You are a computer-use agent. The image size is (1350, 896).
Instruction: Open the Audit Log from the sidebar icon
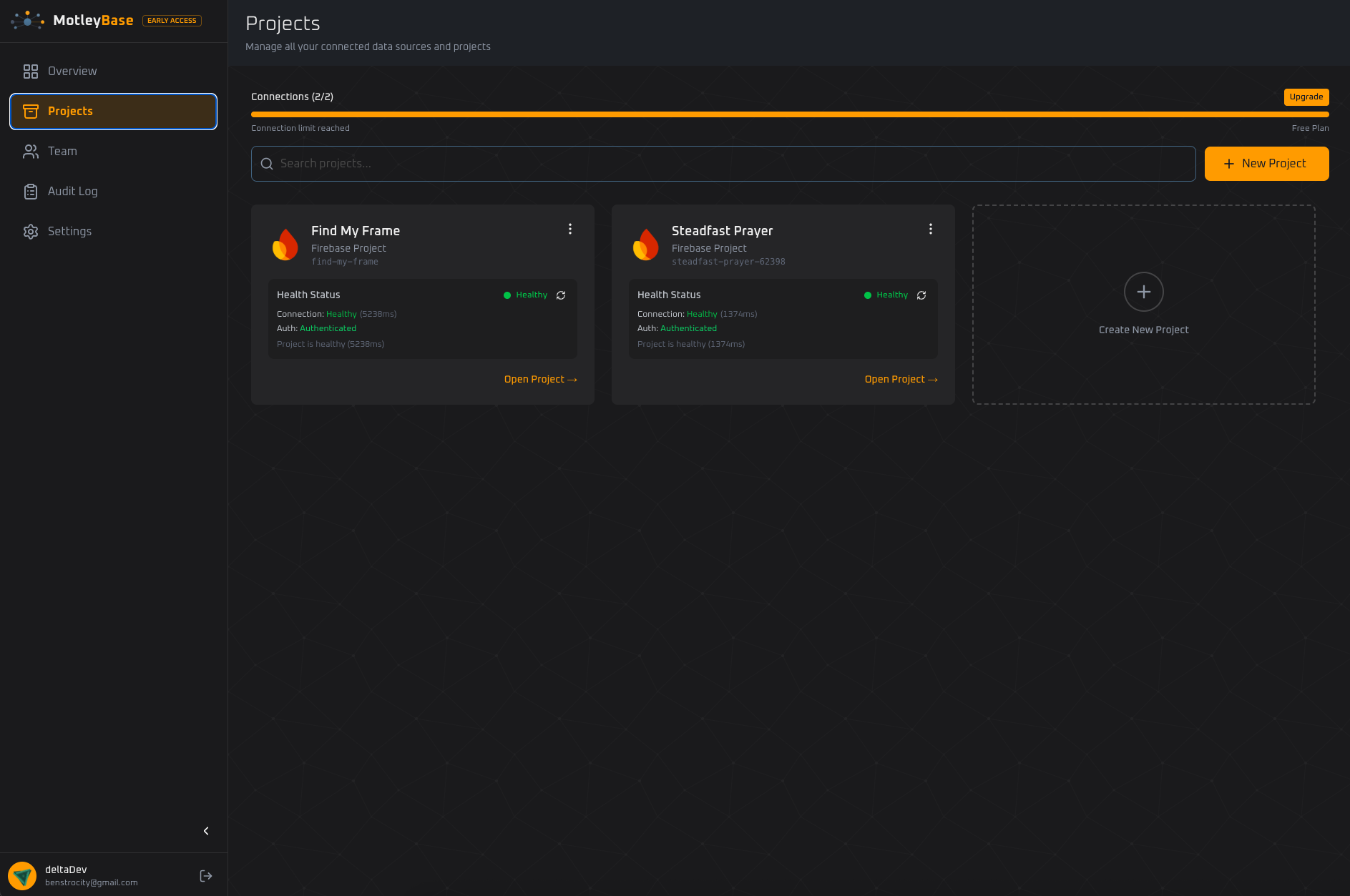(31, 191)
